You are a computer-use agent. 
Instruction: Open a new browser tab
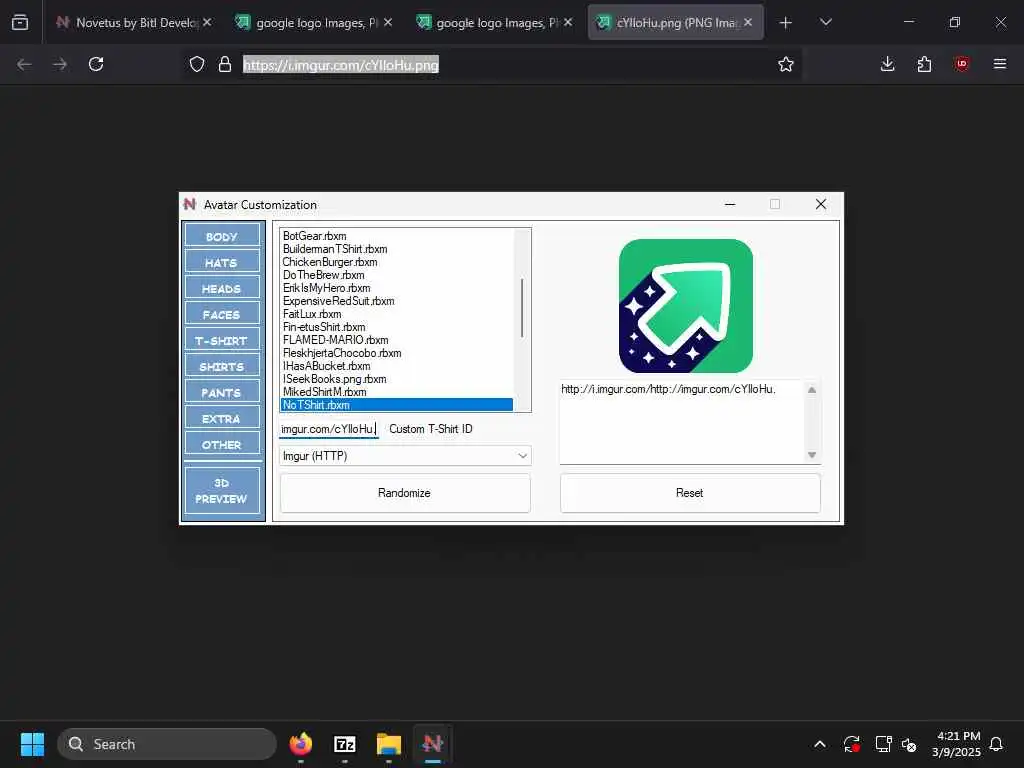(x=786, y=23)
